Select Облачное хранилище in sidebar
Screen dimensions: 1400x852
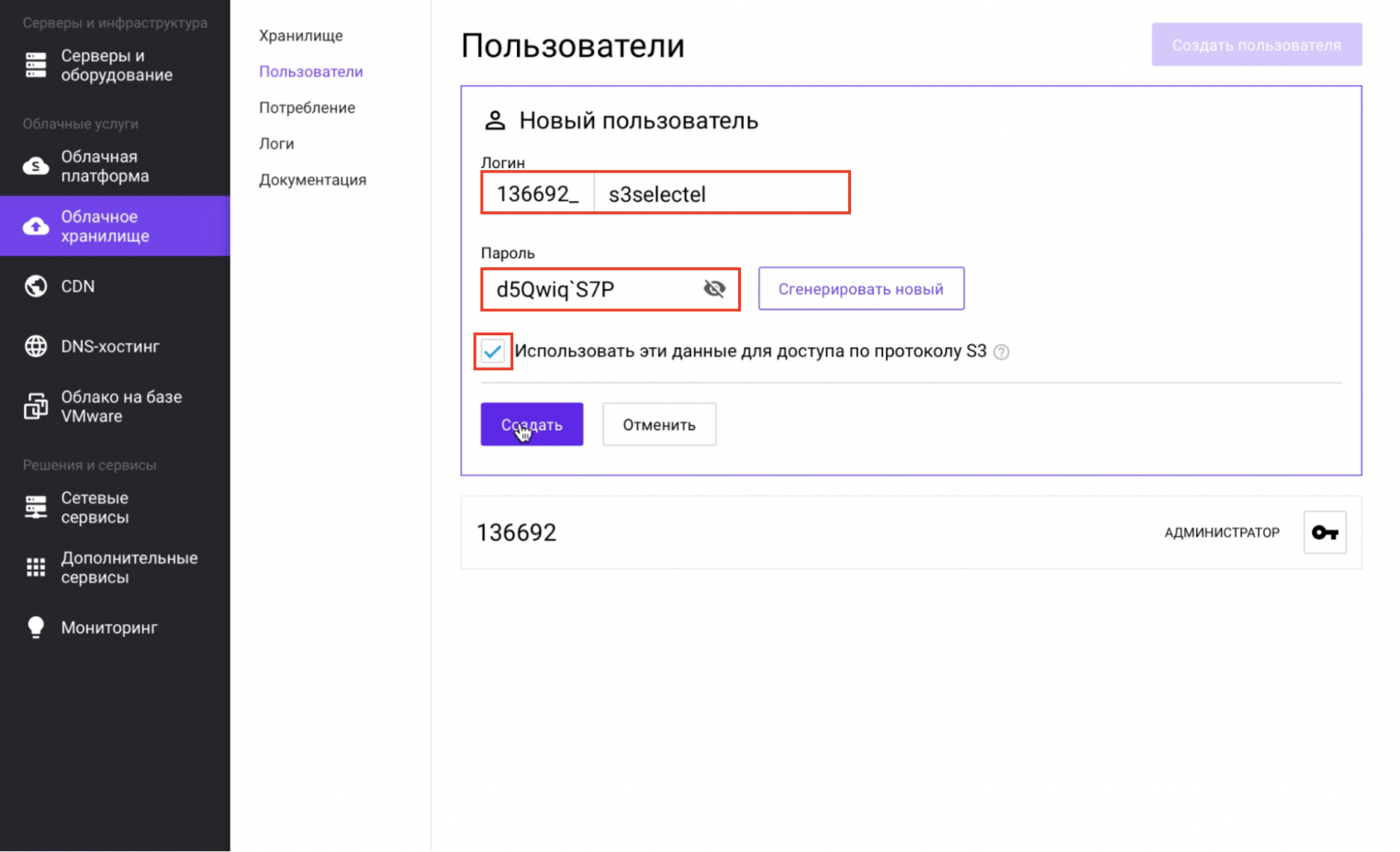click(x=116, y=226)
